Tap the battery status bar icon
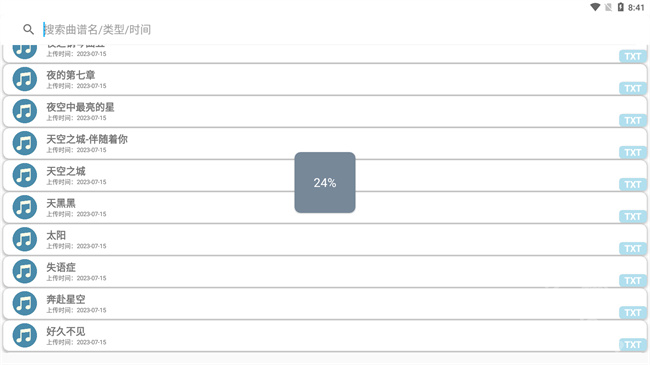 pos(620,7)
